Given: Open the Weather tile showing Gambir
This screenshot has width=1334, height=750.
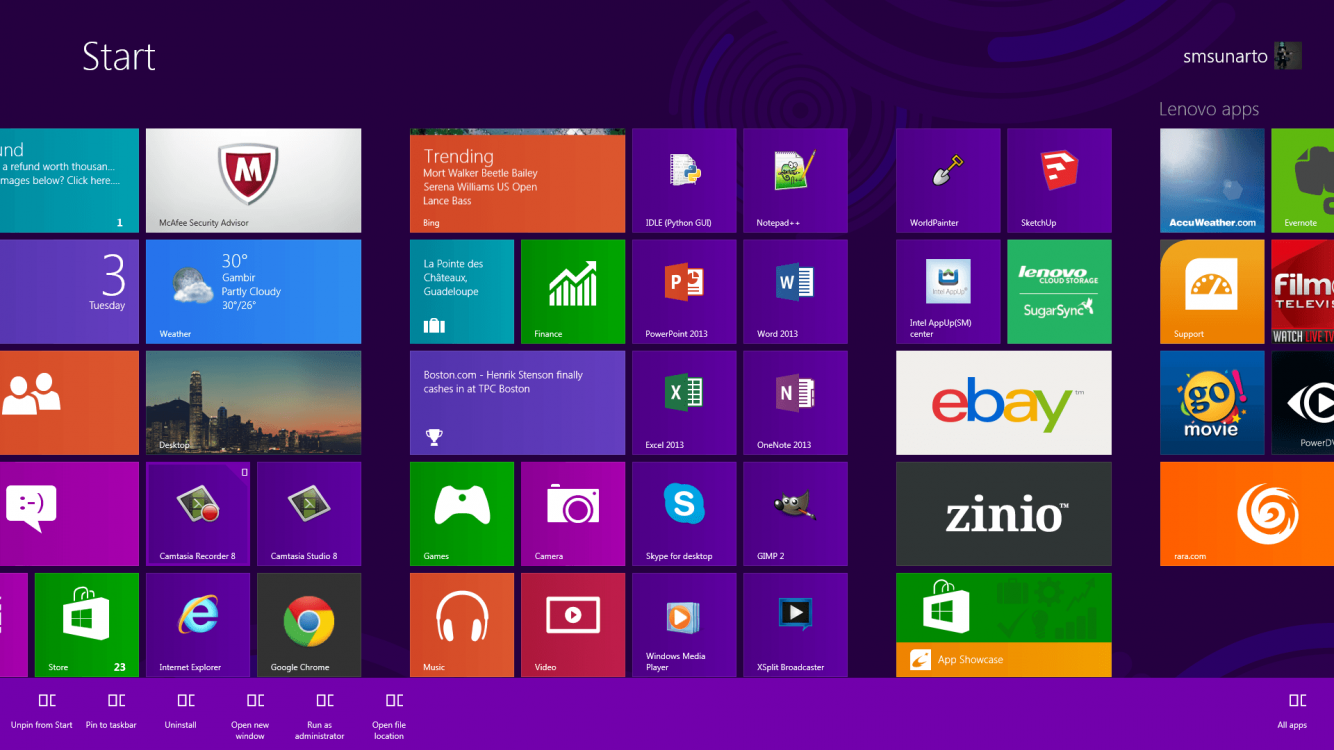Looking at the screenshot, I should click(253, 292).
